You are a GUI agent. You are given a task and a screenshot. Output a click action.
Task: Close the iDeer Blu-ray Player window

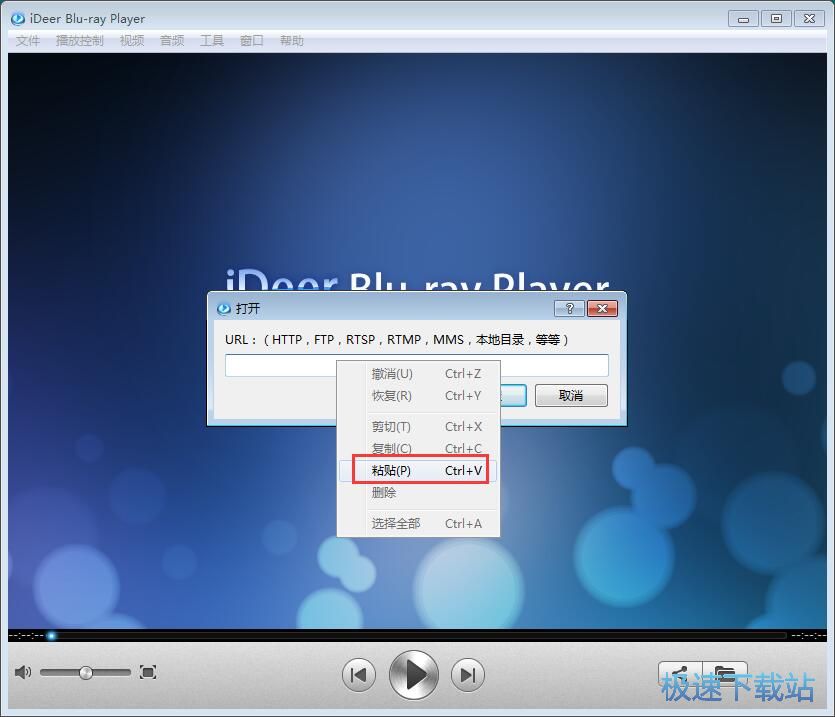click(x=809, y=19)
